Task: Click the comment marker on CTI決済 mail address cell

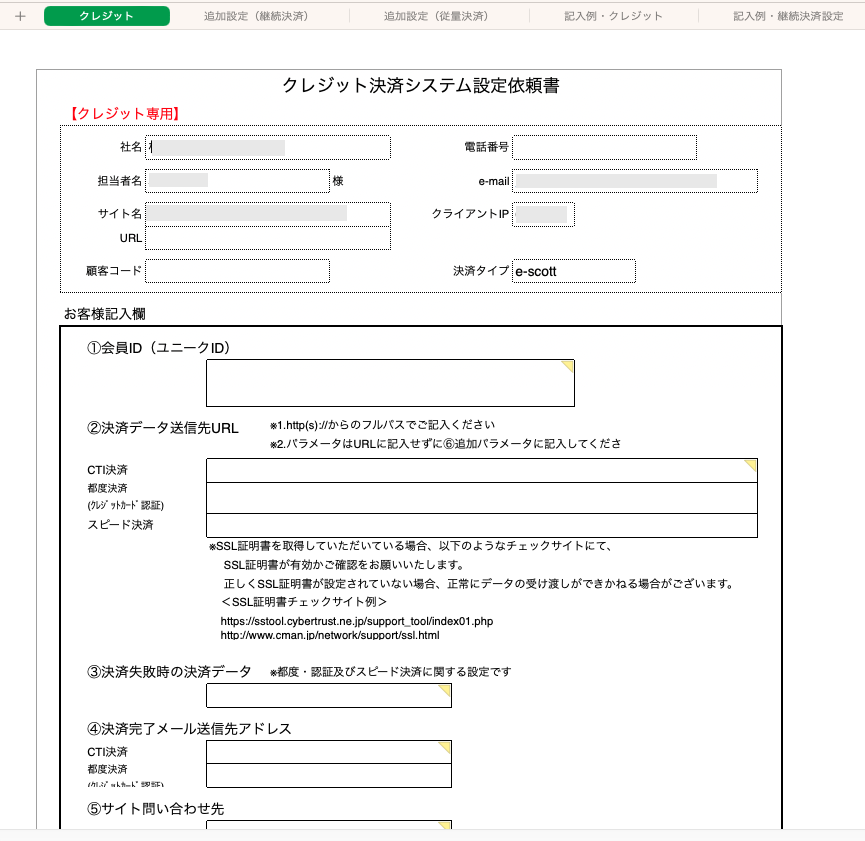Action: point(445,746)
